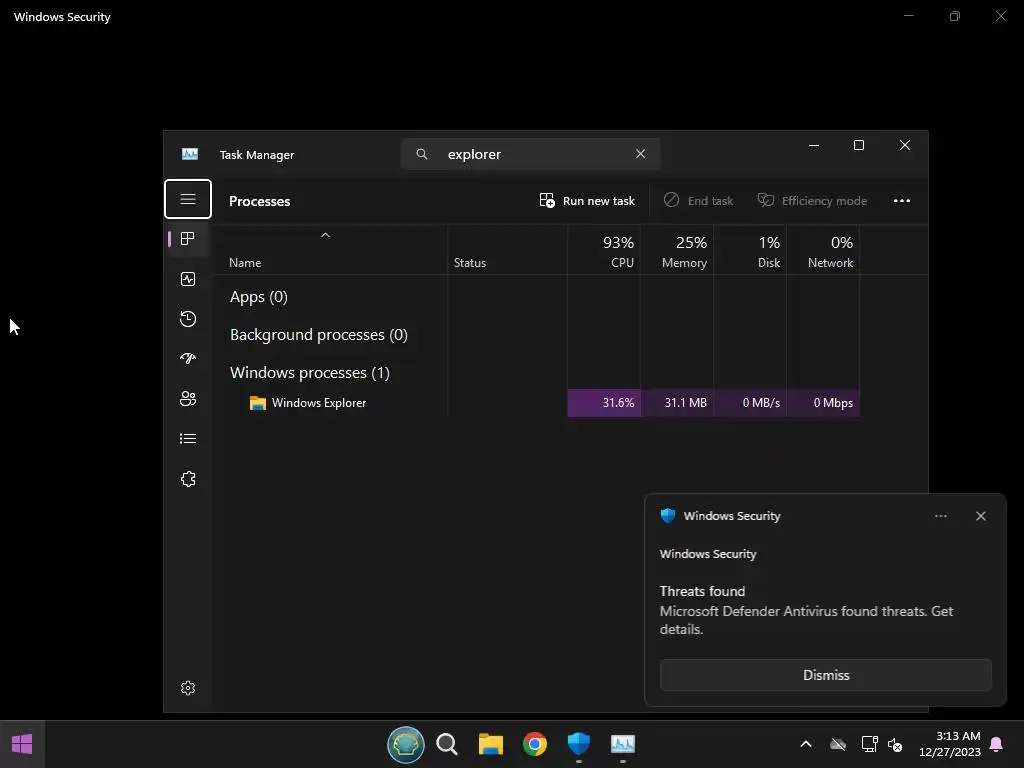Open taskbar Search magnifier
Image resolution: width=1024 pixels, height=768 pixels.
click(447, 744)
